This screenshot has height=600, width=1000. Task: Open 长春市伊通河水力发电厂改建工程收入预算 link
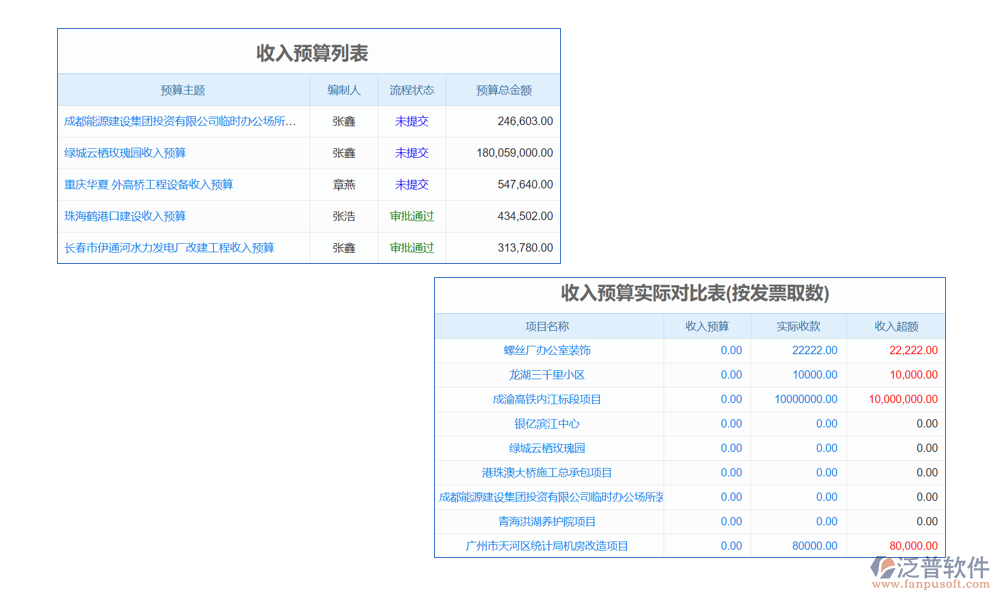tap(169, 248)
